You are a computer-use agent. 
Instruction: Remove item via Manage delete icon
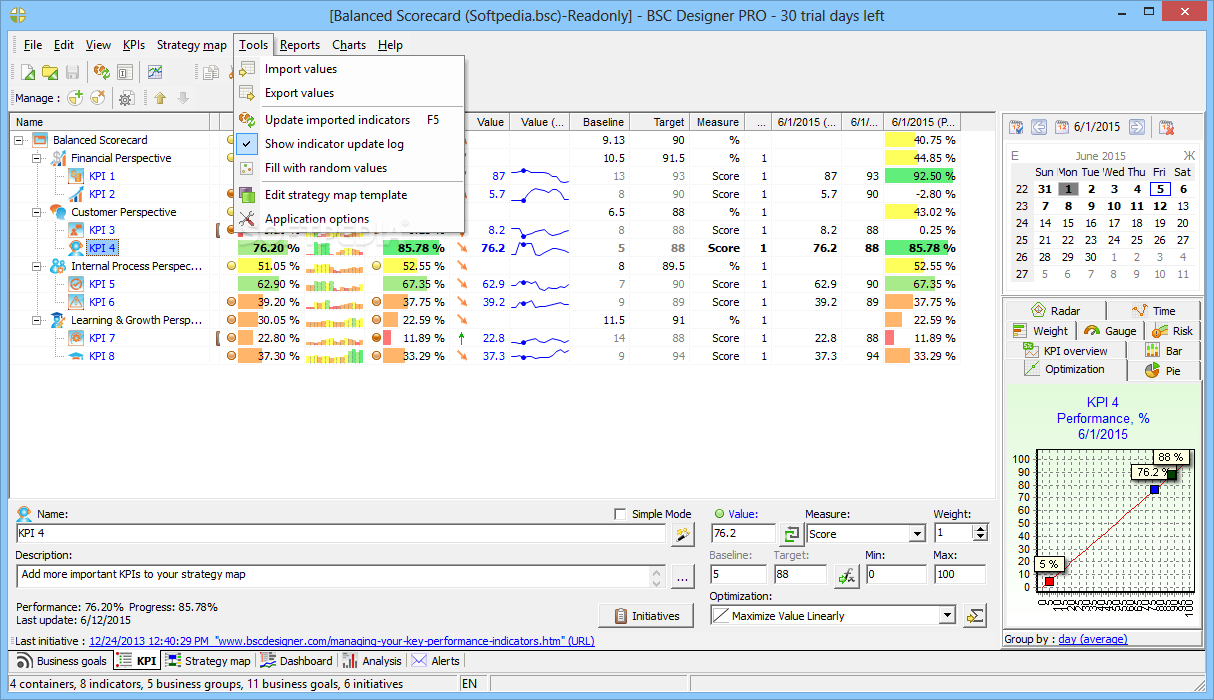point(97,98)
